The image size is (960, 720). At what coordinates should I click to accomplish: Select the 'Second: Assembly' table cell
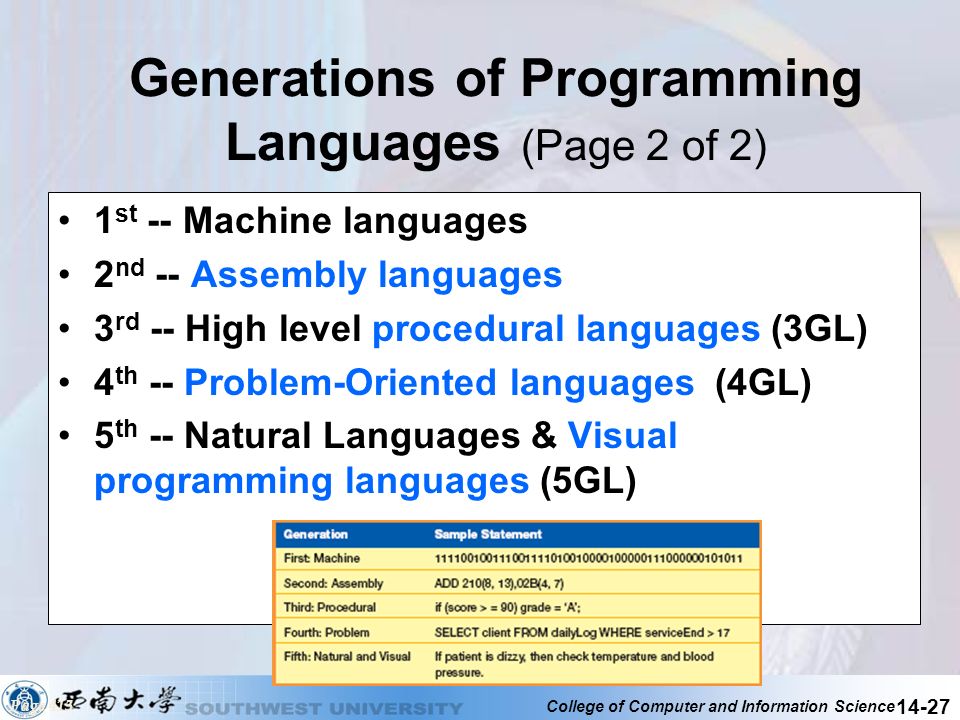[x=333, y=583]
